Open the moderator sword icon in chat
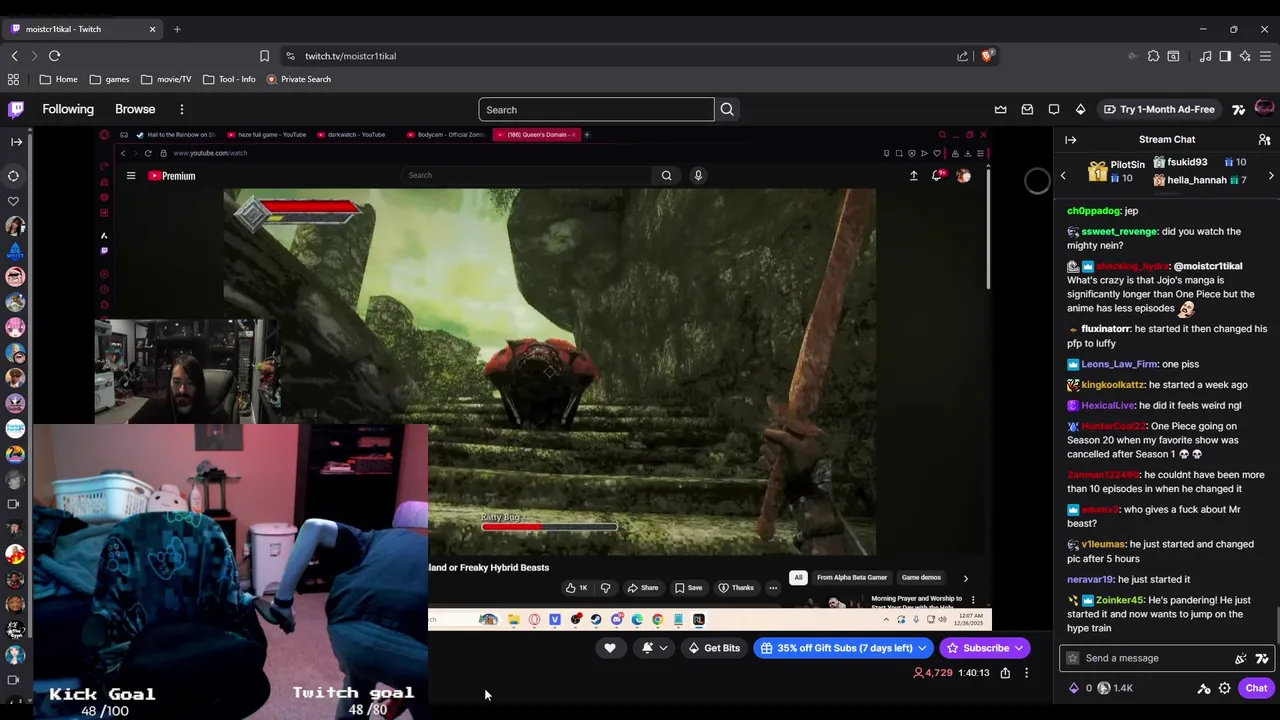This screenshot has width=1280, height=720. click(x=1204, y=688)
